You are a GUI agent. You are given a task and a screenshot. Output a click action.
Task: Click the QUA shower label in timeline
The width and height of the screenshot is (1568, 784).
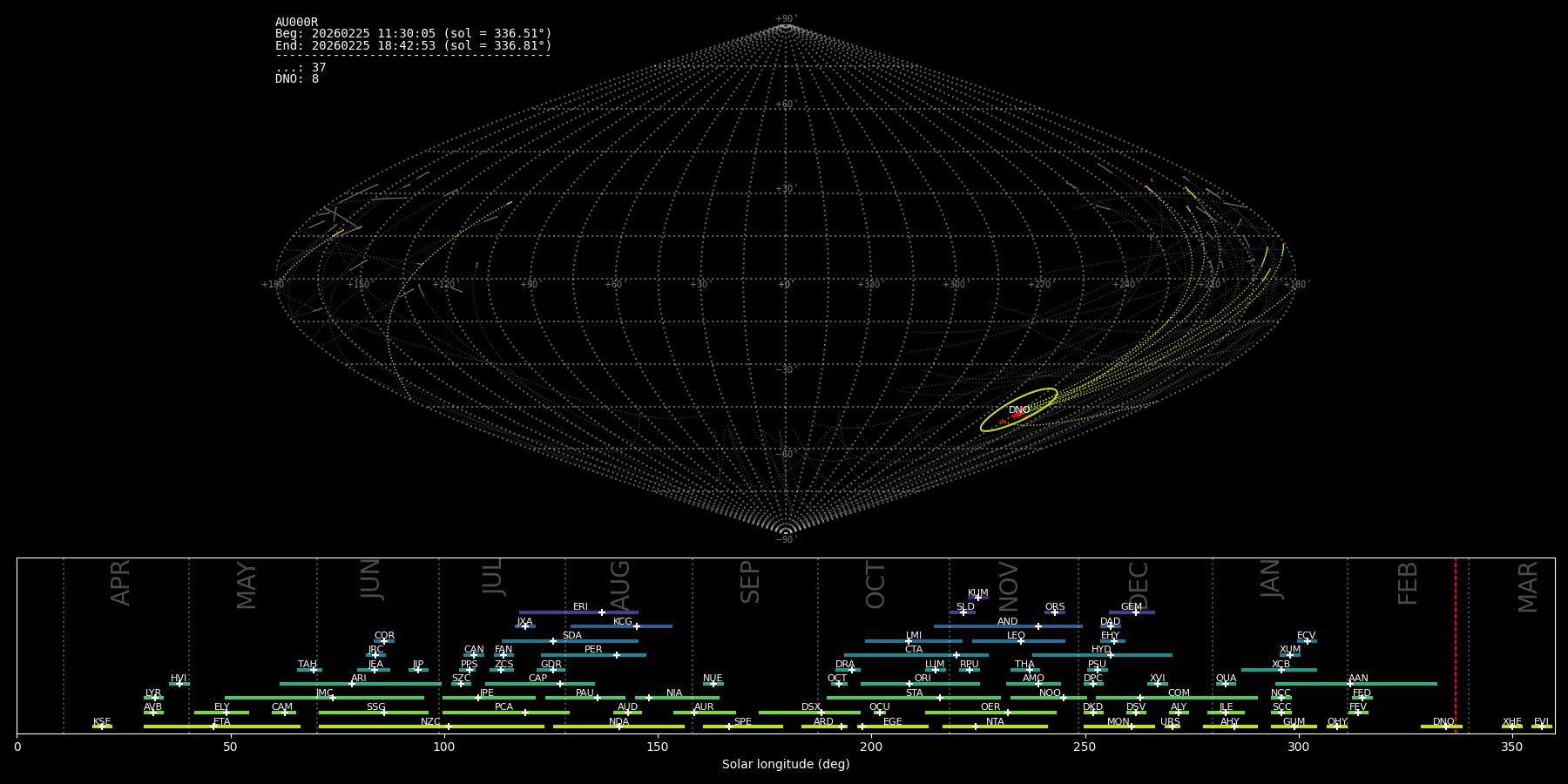tap(1226, 679)
